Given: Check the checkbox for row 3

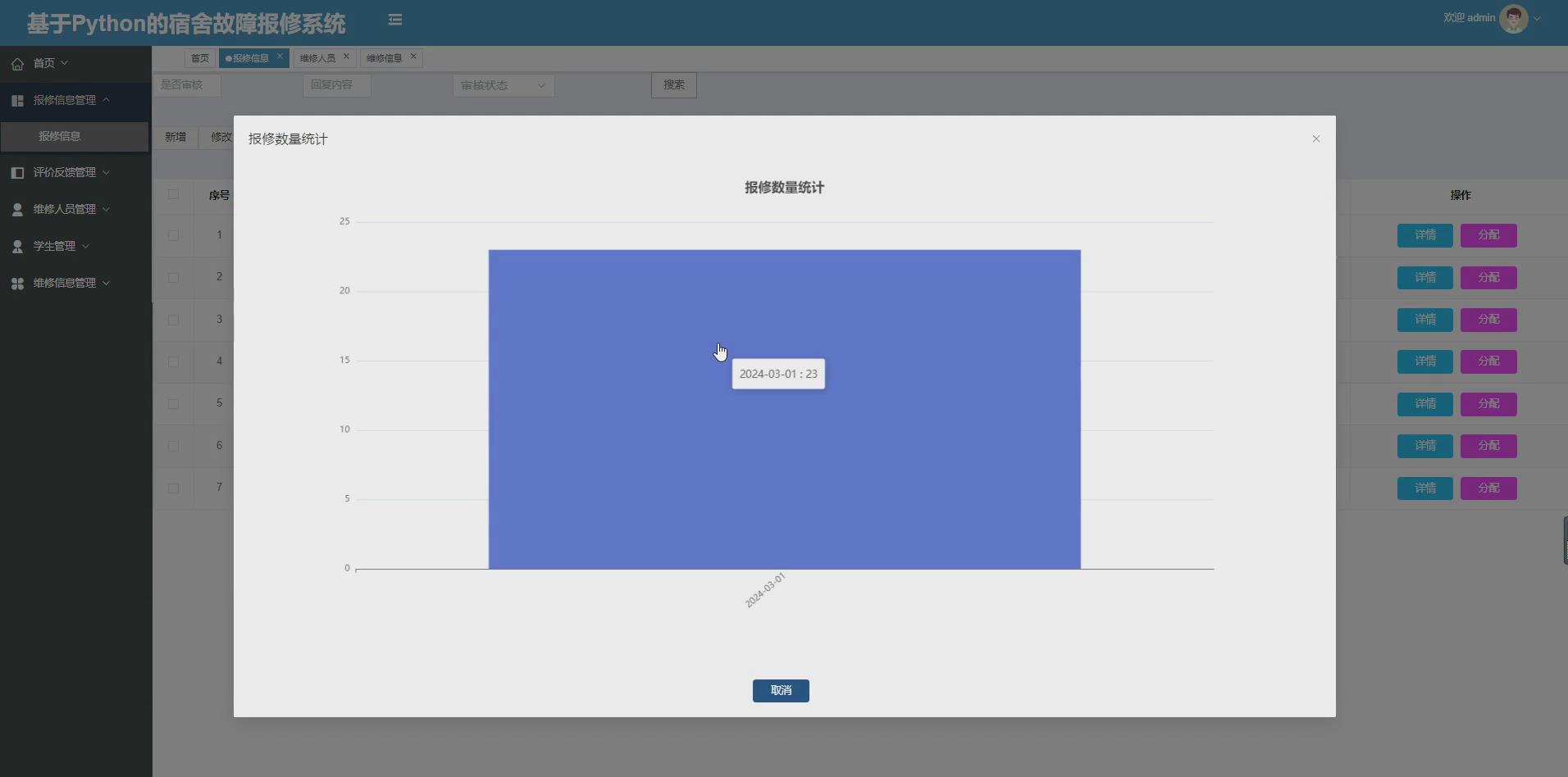Looking at the screenshot, I should point(173,320).
